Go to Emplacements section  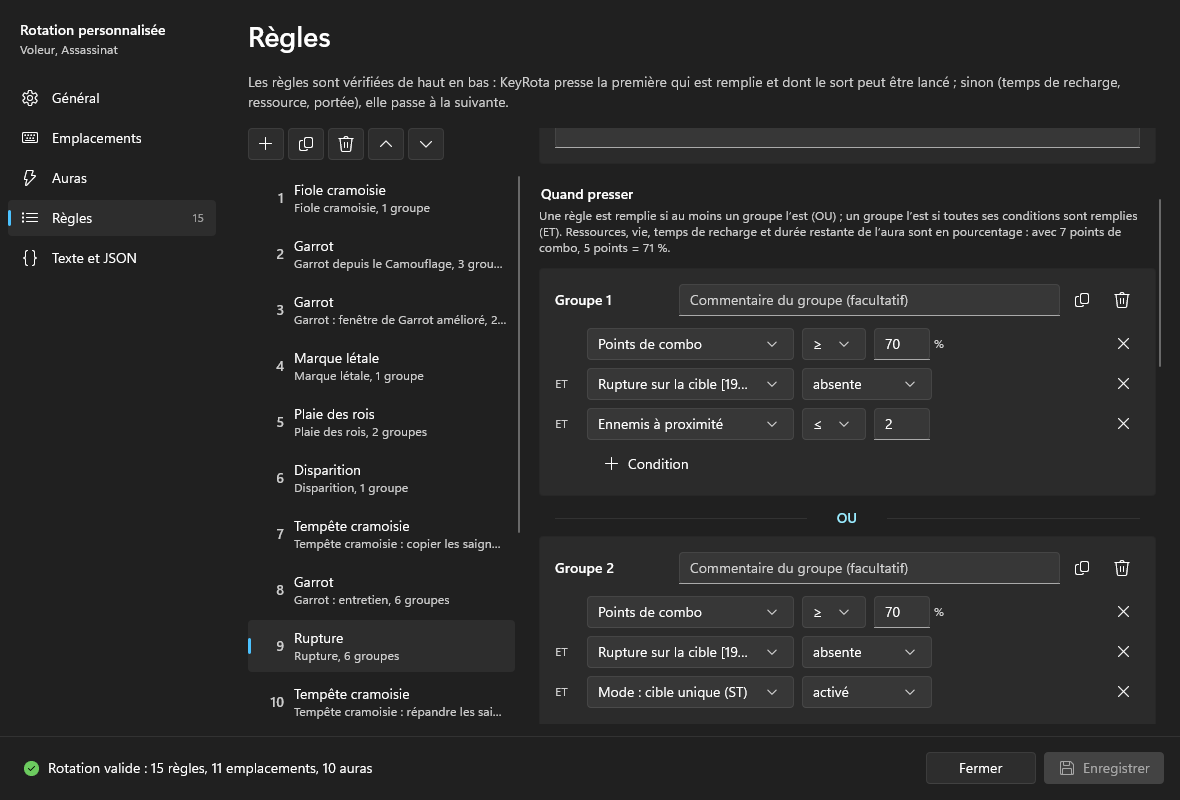pyautogui.click(x=111, y=138)
